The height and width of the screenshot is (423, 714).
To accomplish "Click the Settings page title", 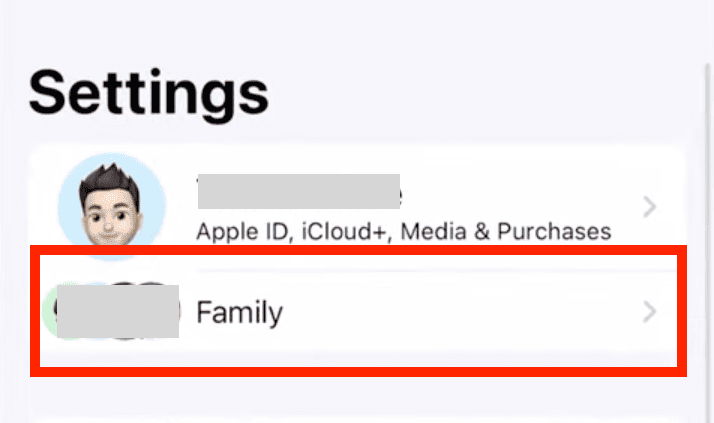I will [x=149, y=94].
